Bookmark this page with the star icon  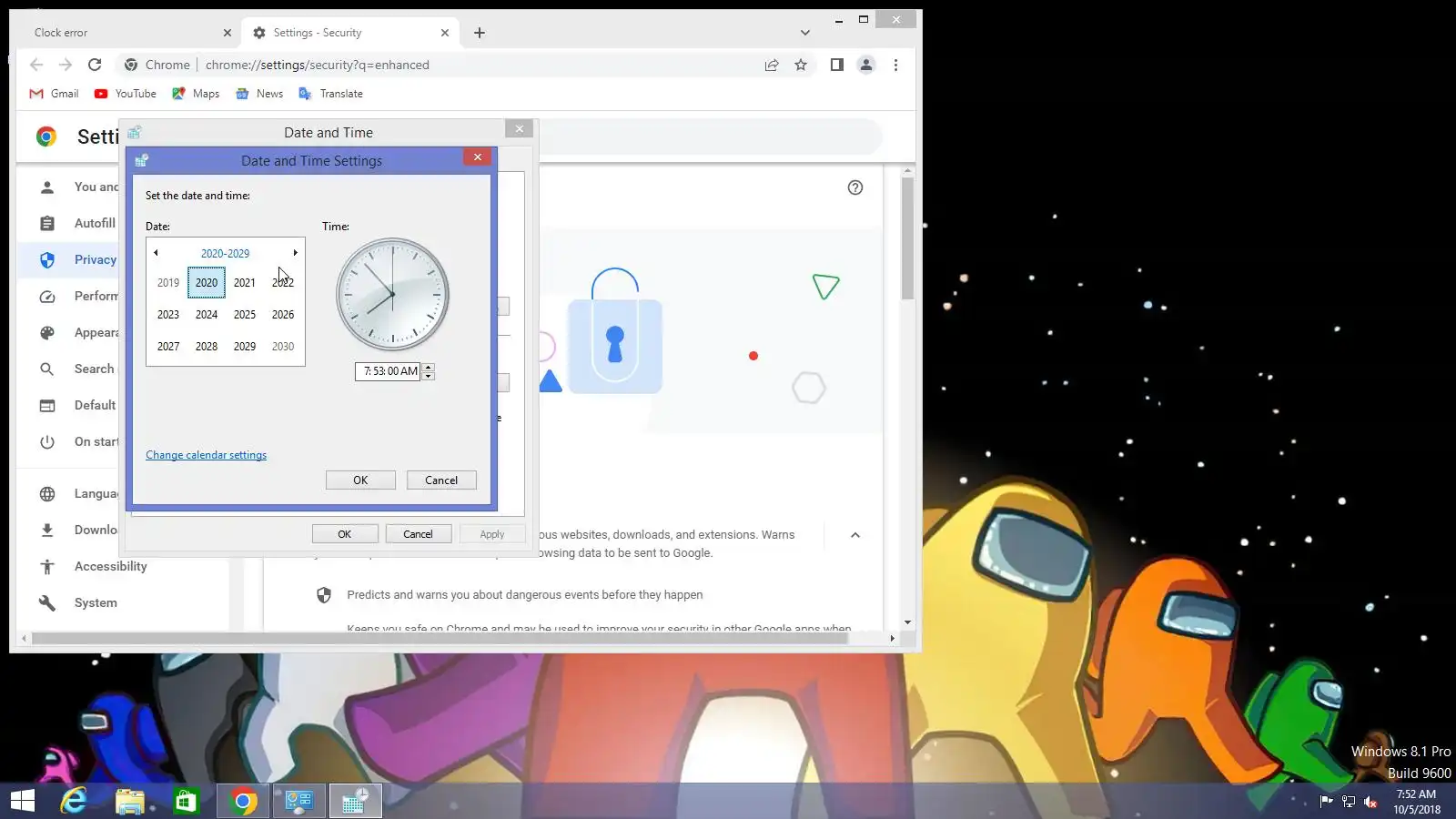tap(801, 65)
